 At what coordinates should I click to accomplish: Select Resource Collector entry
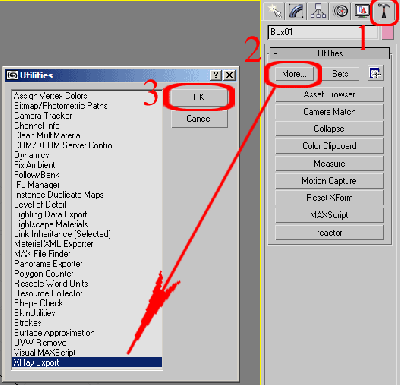point(87,293)
